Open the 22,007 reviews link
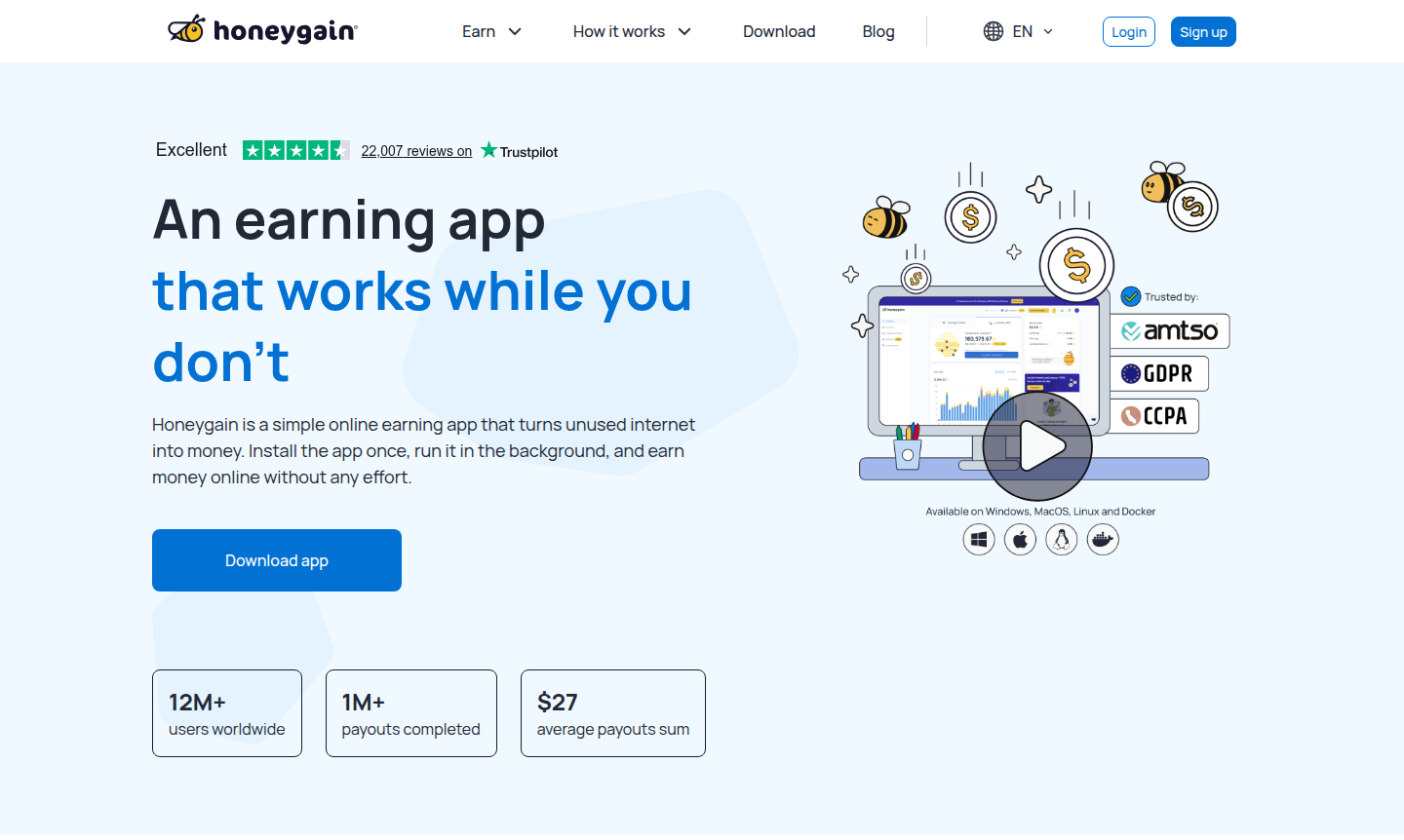 point(416,151)
